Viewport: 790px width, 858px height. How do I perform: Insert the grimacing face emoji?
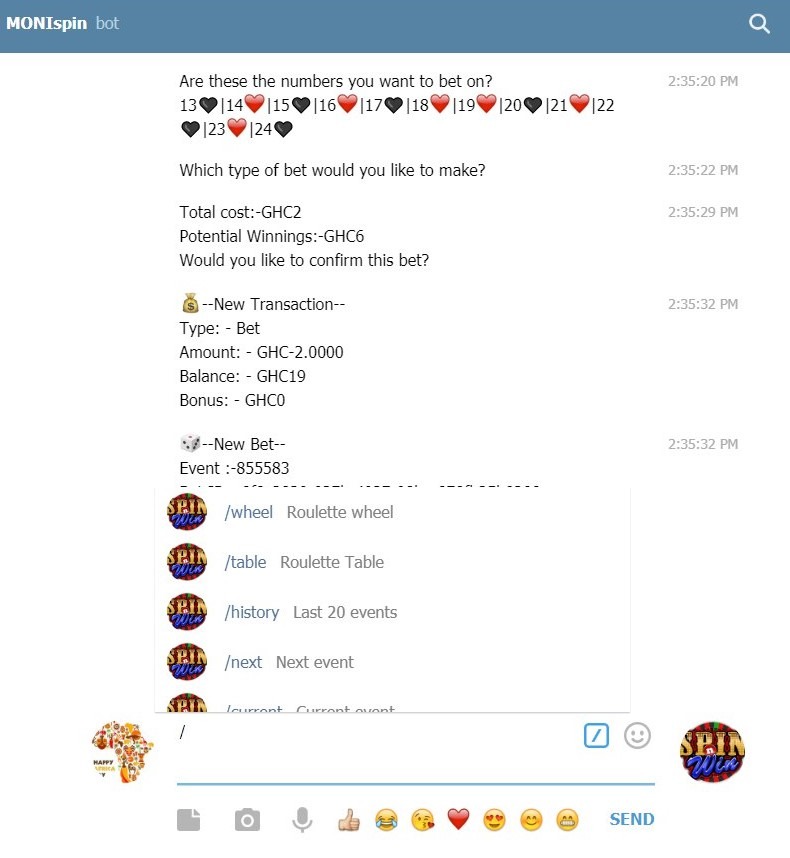(567, 820)
